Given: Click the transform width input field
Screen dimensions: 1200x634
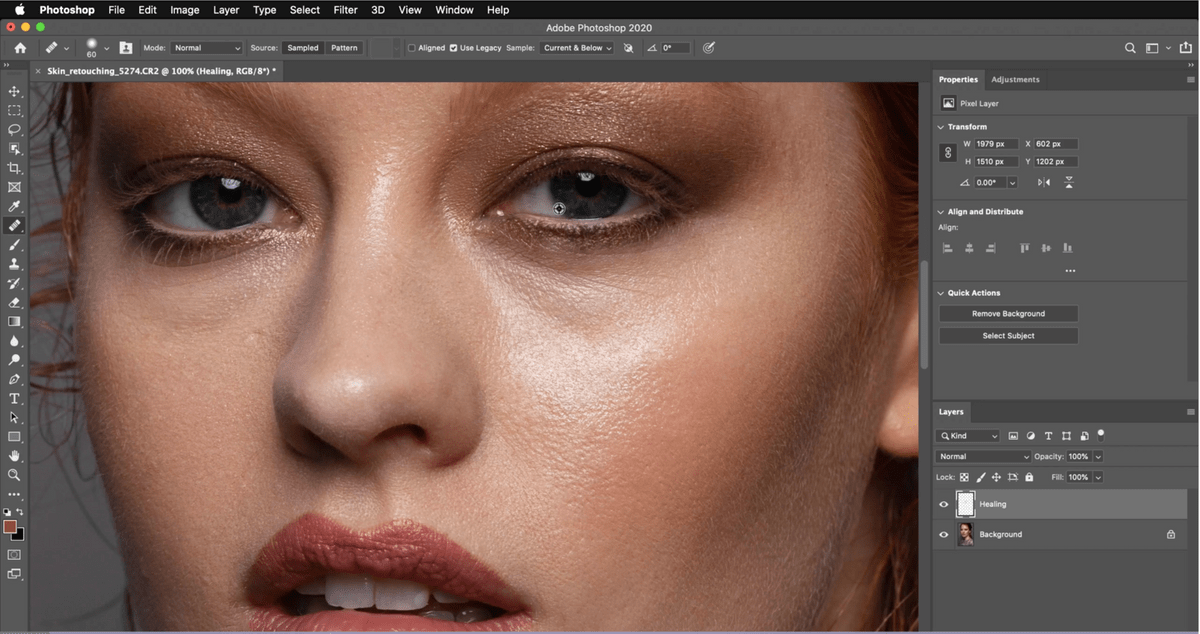Looking at the screenshot, I should 996,144.
